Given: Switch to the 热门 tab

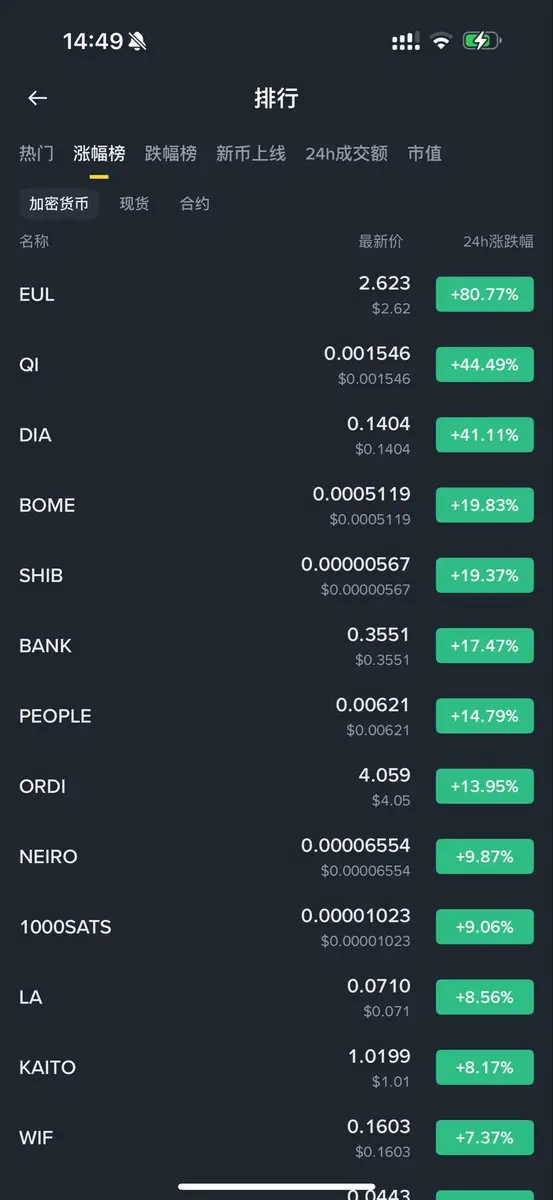Looking at the screenshot, I should coord(36,154).
